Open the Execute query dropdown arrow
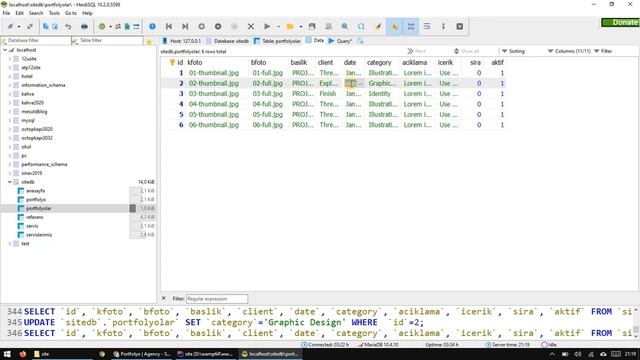 pyautogui.click(x=278, y=27)
